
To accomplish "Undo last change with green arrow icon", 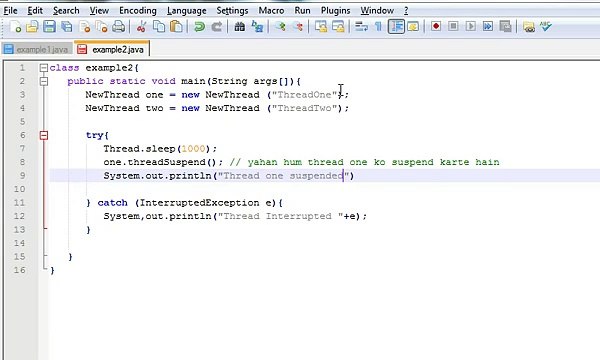I will point(199,26).
